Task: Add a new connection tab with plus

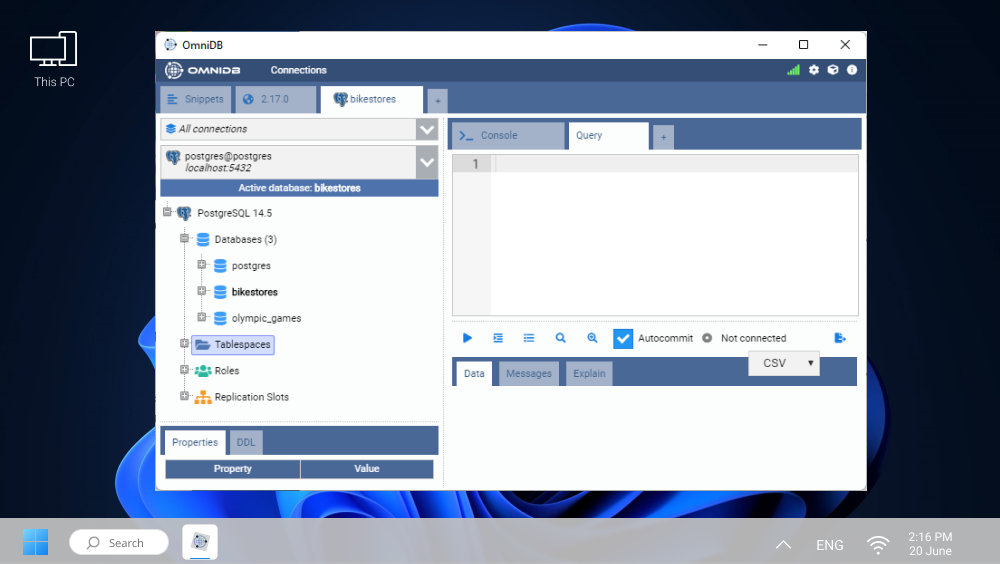Action: (x=438, y=101)
